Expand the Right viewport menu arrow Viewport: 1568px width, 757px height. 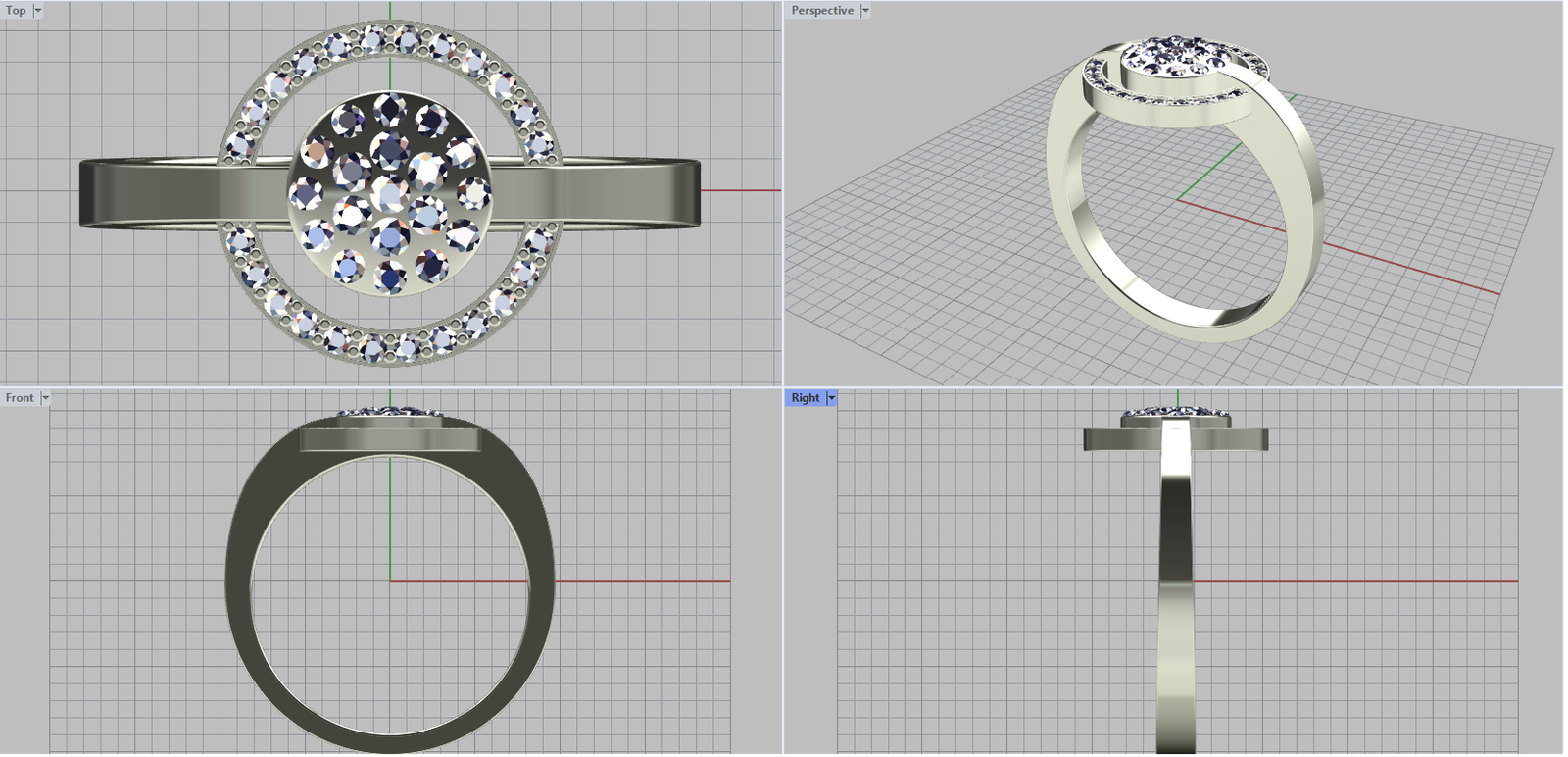pos(832,398)
